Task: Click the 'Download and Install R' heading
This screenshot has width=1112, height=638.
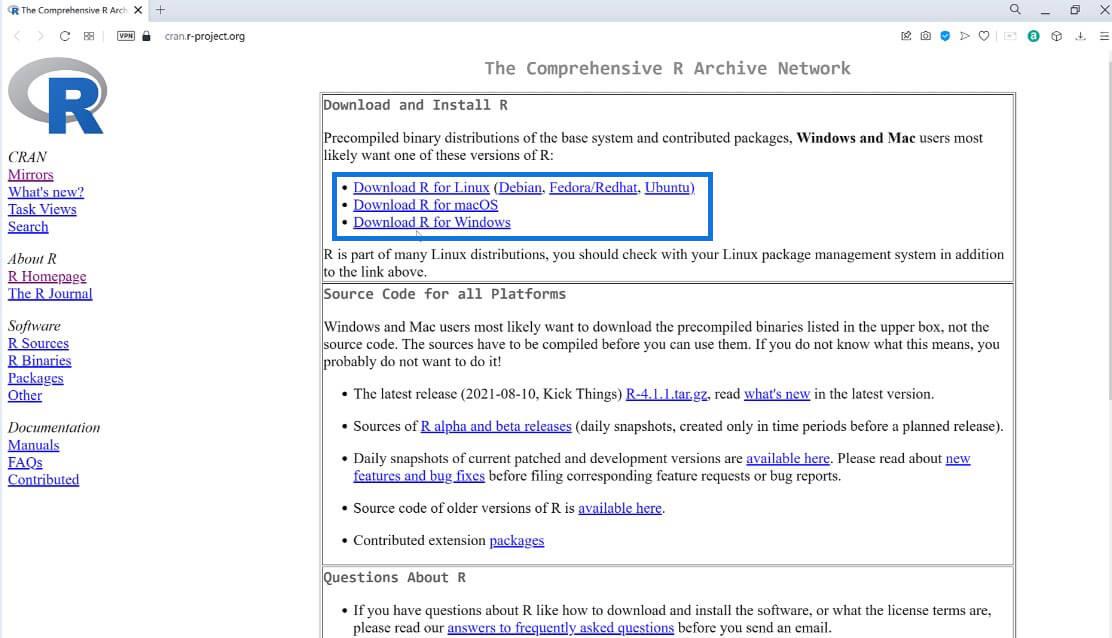Action: point(416,105)
